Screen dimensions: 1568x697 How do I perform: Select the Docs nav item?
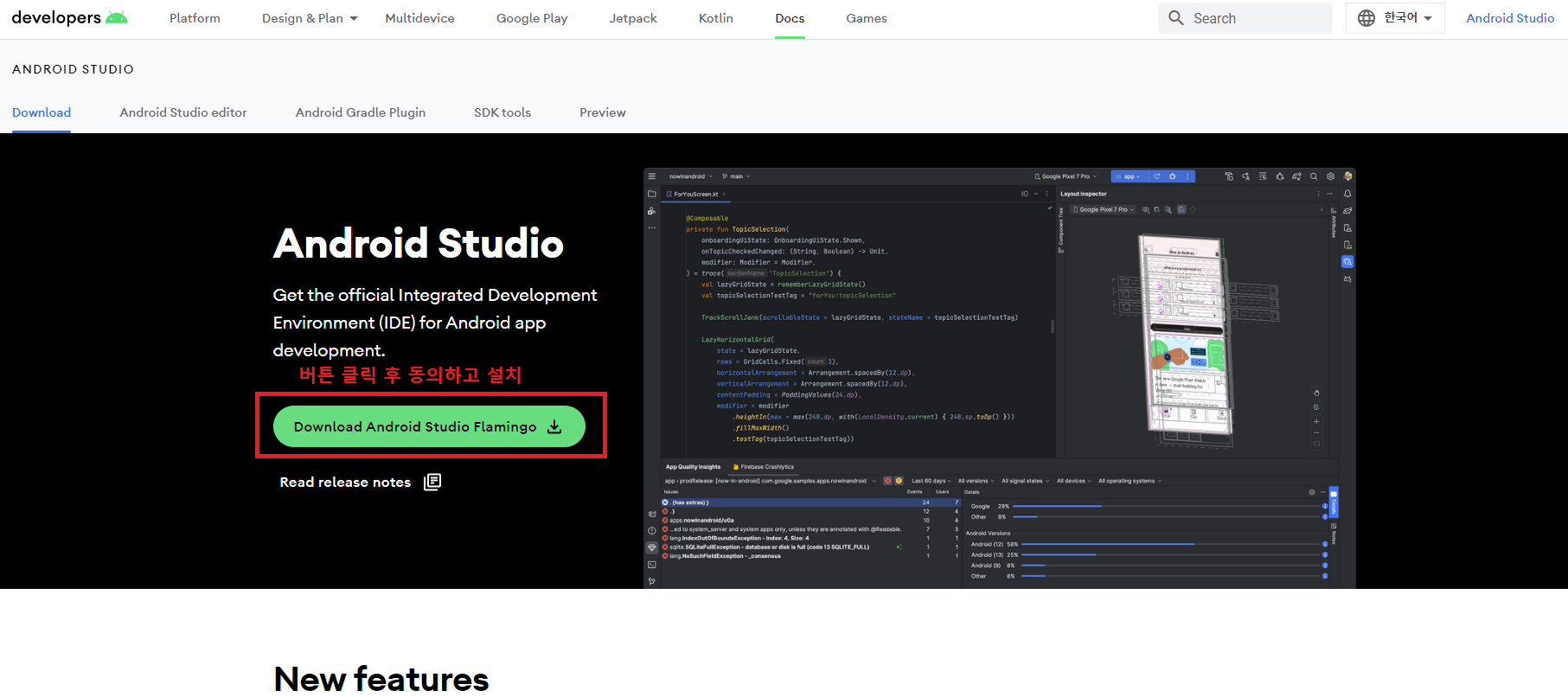click(790, 18)
